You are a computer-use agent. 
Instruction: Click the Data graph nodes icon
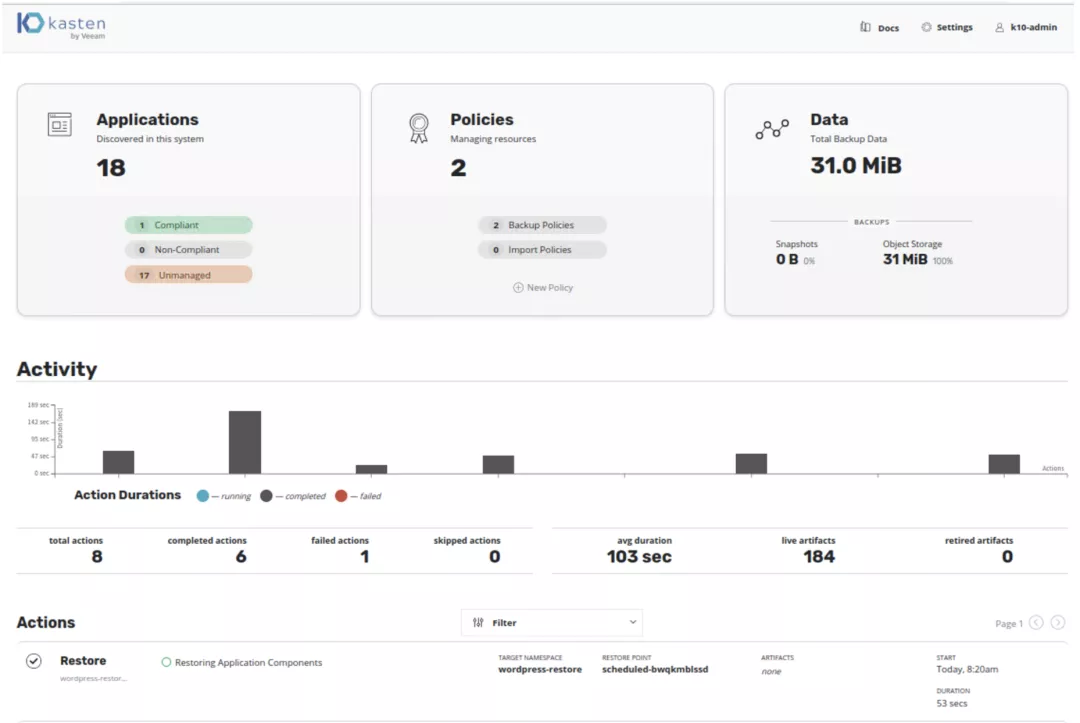coord(772,129)
